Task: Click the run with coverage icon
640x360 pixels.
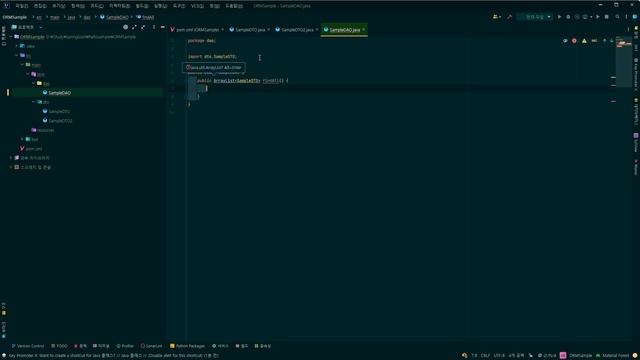Action: 577,17
